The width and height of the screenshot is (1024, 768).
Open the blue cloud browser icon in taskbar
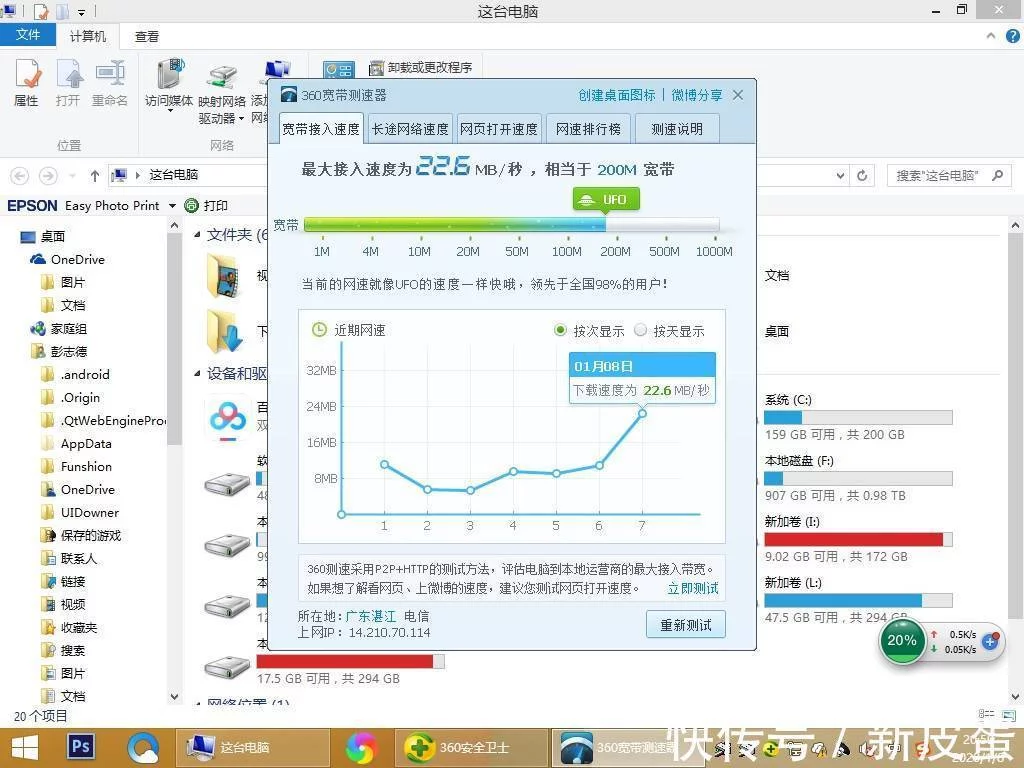[143, 748]
